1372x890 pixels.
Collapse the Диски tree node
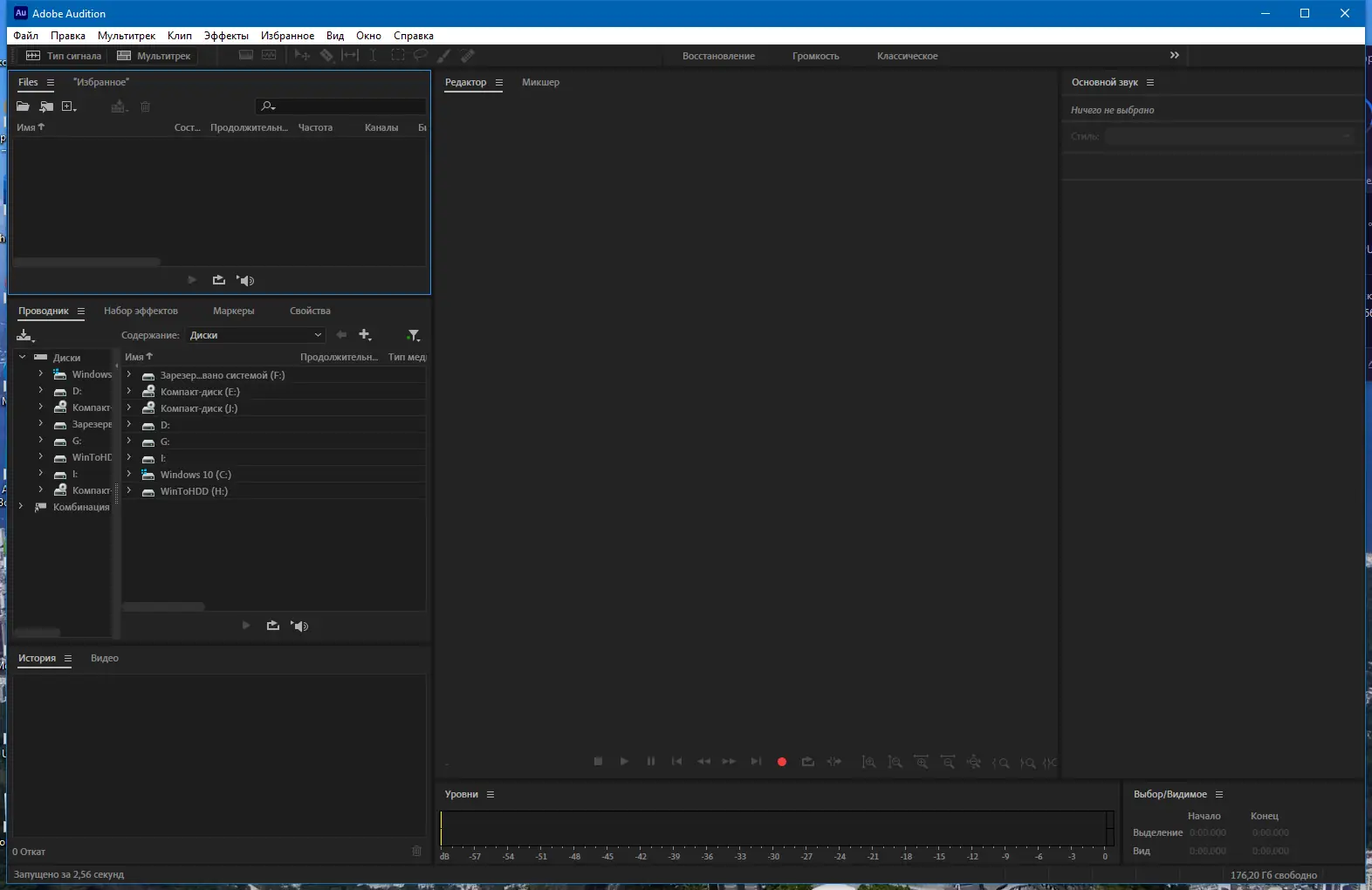23,357
